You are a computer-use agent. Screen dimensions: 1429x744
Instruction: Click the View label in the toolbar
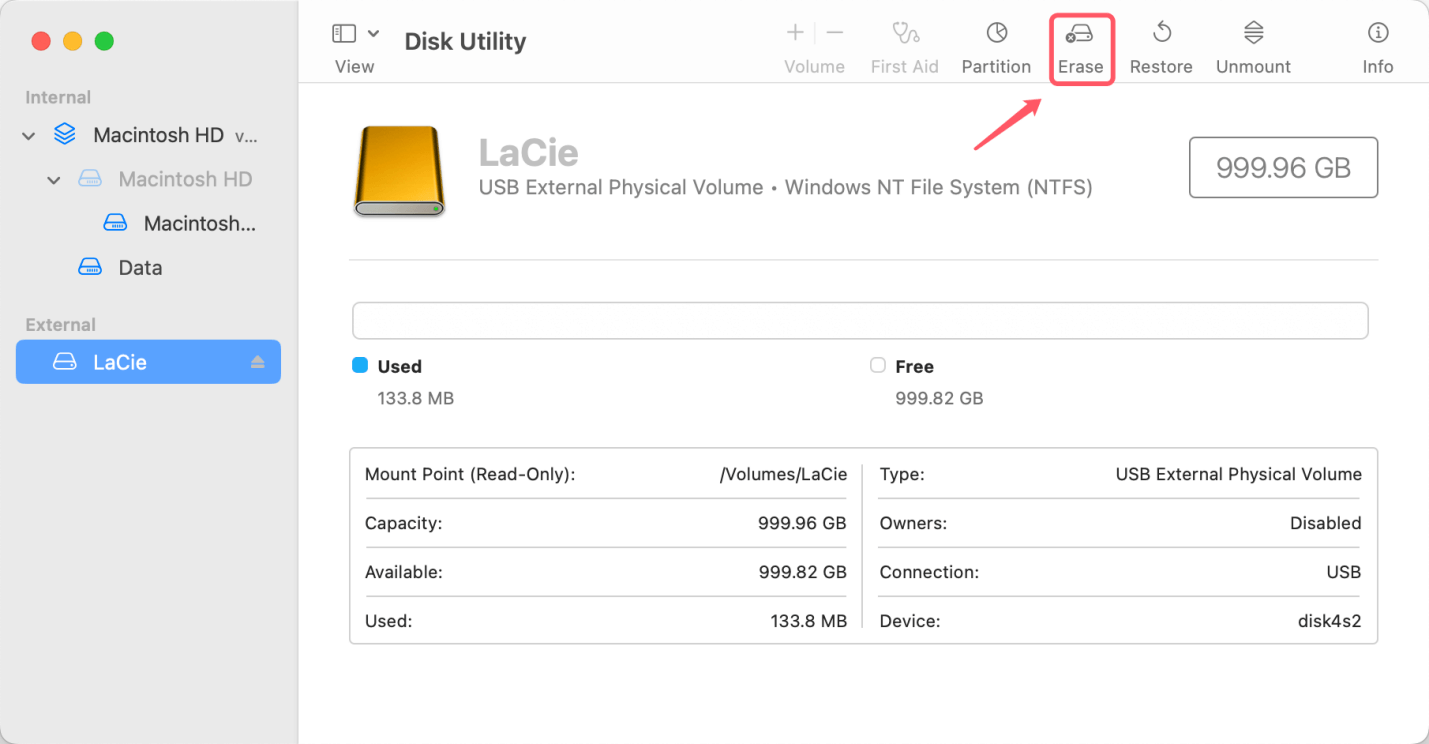pos(355,66)
